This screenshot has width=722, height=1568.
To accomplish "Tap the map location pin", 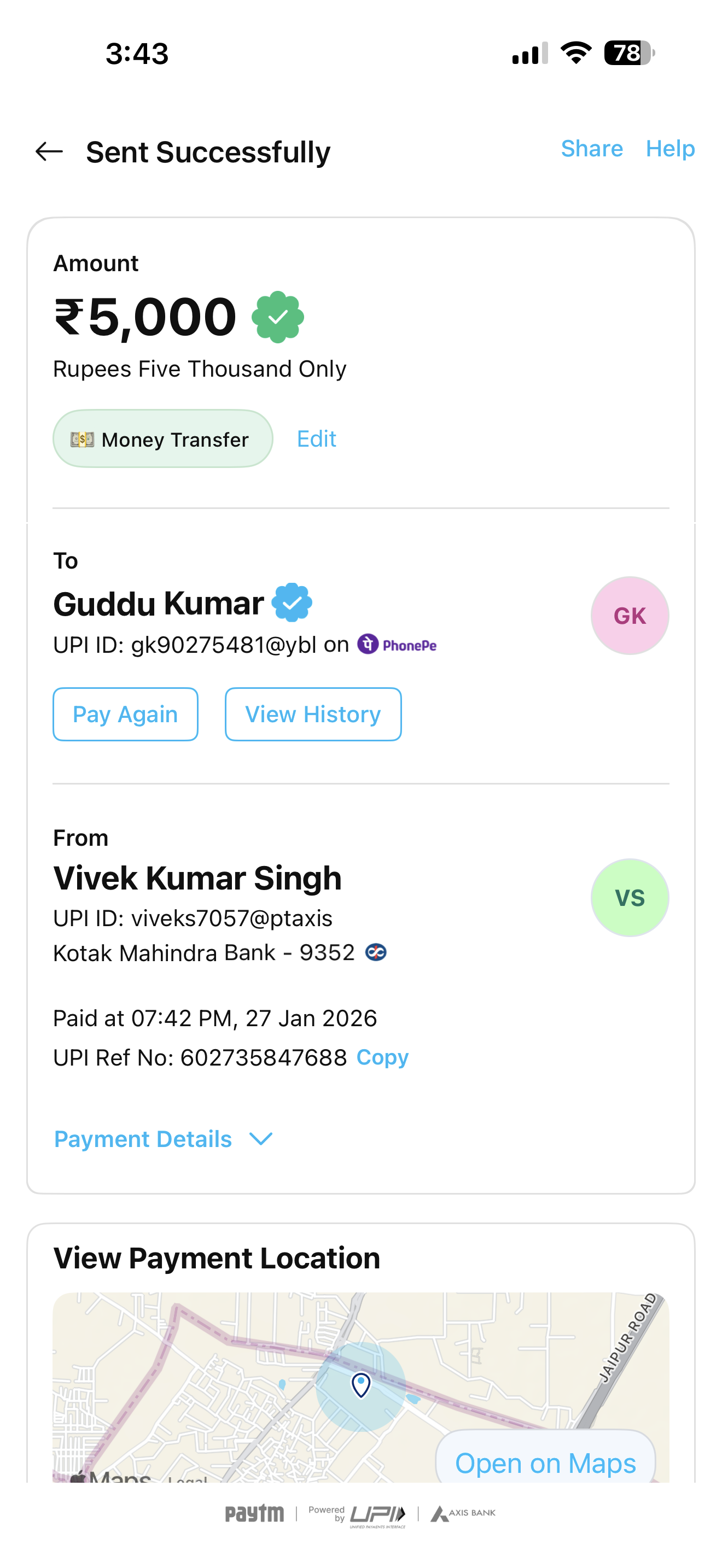I will pos(361,1385).
